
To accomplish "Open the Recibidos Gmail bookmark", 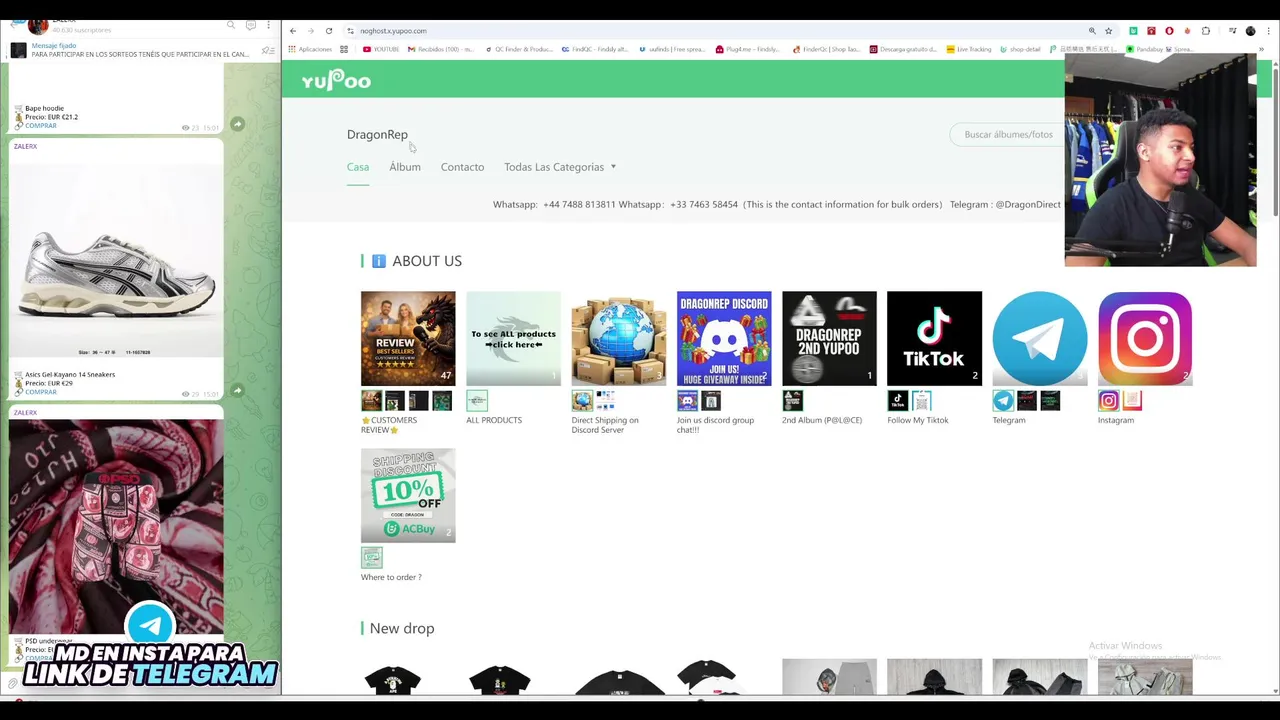I will click(440, 49).
